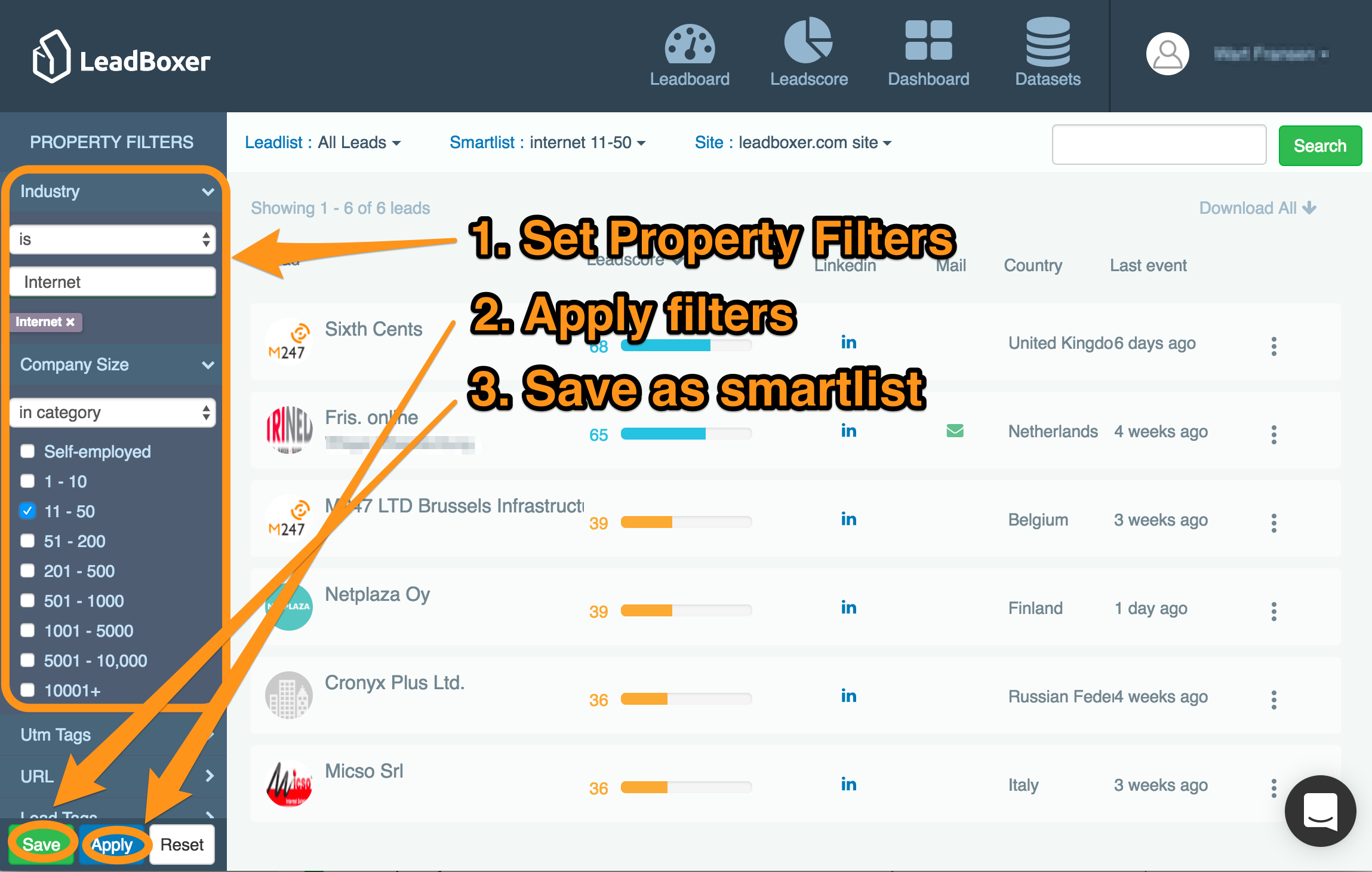Viewport: 1372px width, 872px height.
Task: Open the 'is' operator dropdown
Action: [113, 240]
